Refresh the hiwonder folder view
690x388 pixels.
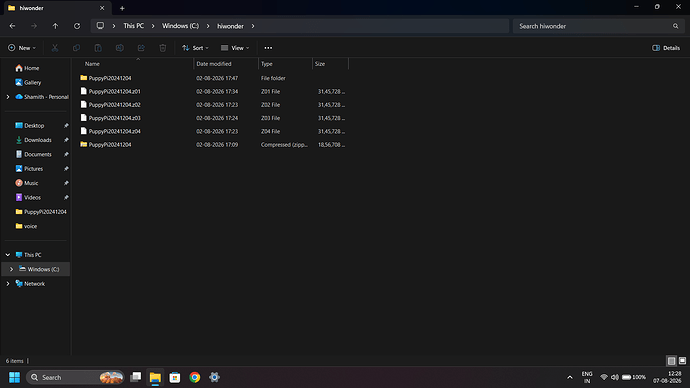[x=77, y=26]
